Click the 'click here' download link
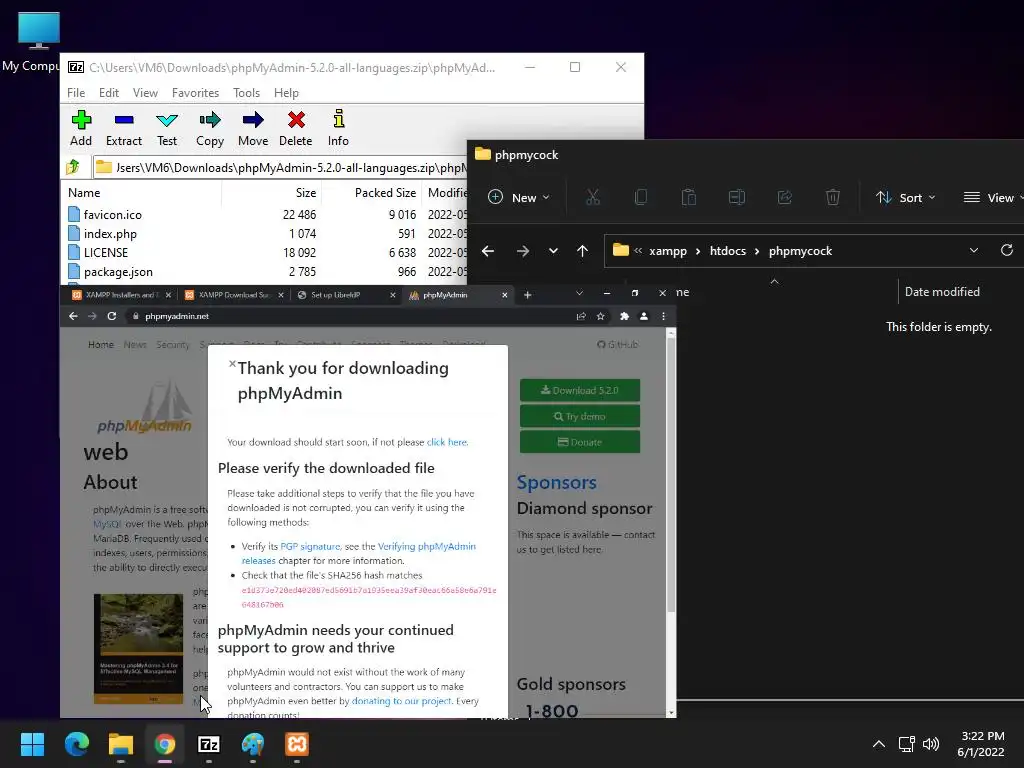Screen dimensions: 1024x768 tap(447, 442)
